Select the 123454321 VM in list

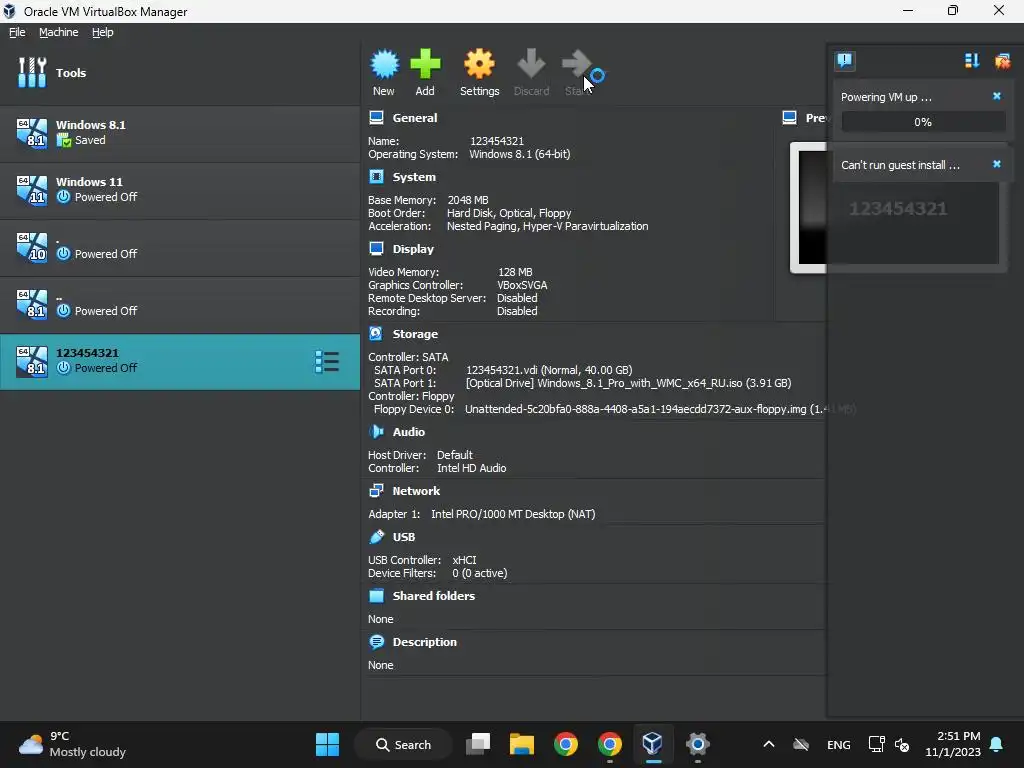(180, 362)
